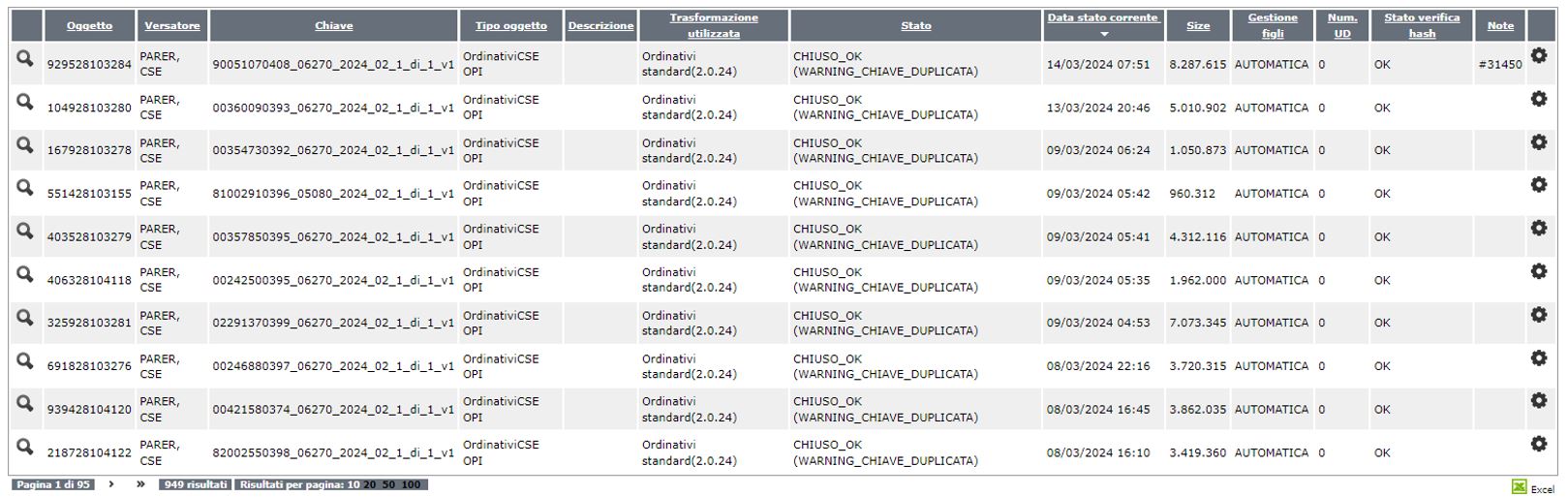Sort table by Stato column
The height and width of the screenshot is (497, 1568).
coord(916,26)
